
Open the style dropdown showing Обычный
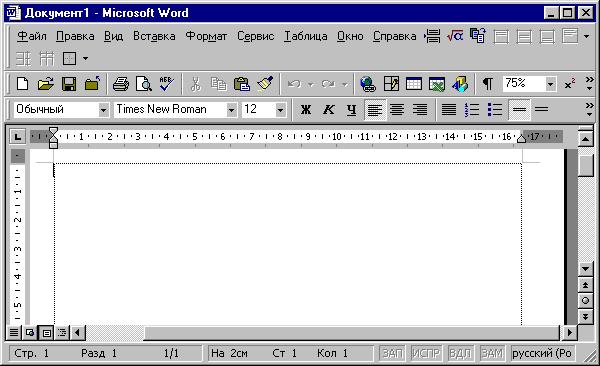click(x=103, y=110)
